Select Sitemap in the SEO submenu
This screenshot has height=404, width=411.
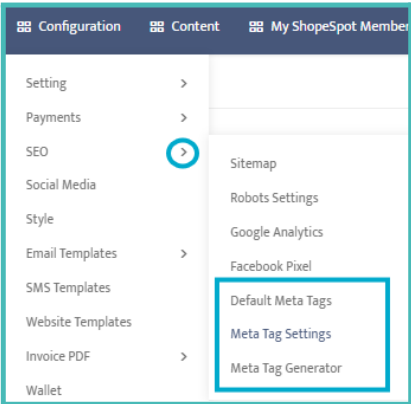(x=253, y=164)
